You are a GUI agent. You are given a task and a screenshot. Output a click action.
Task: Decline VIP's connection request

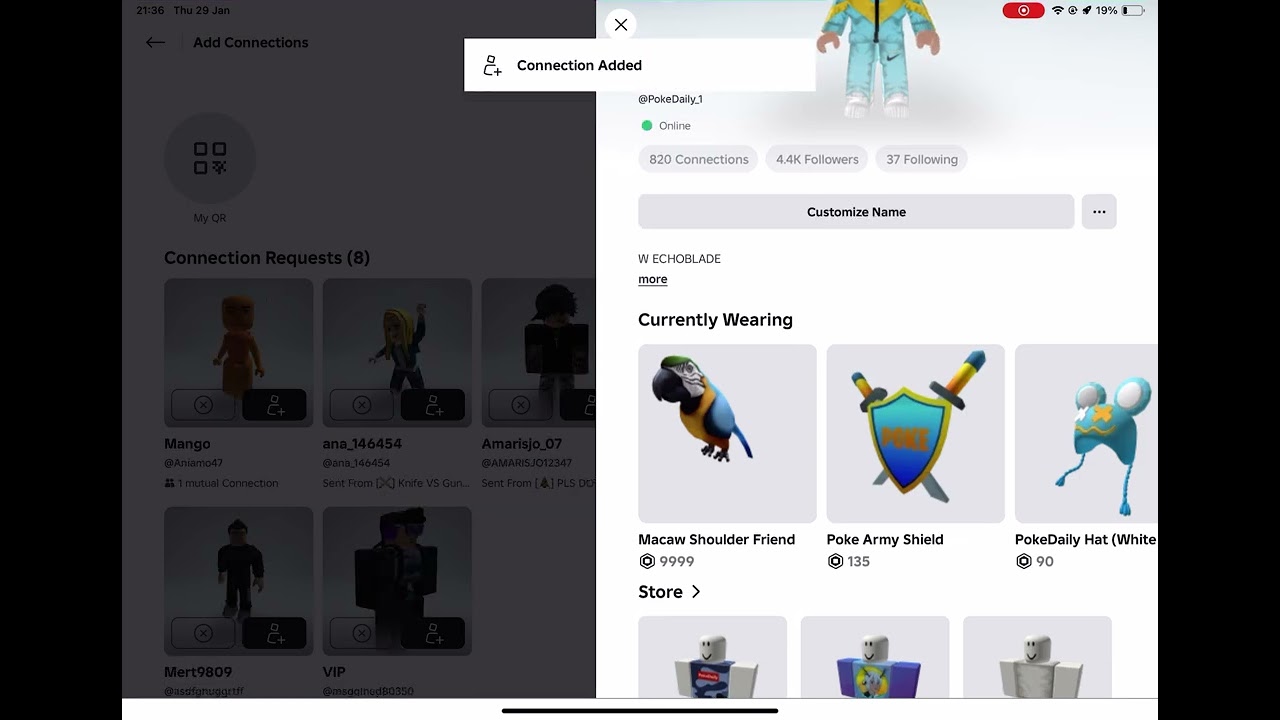(362, 633)
